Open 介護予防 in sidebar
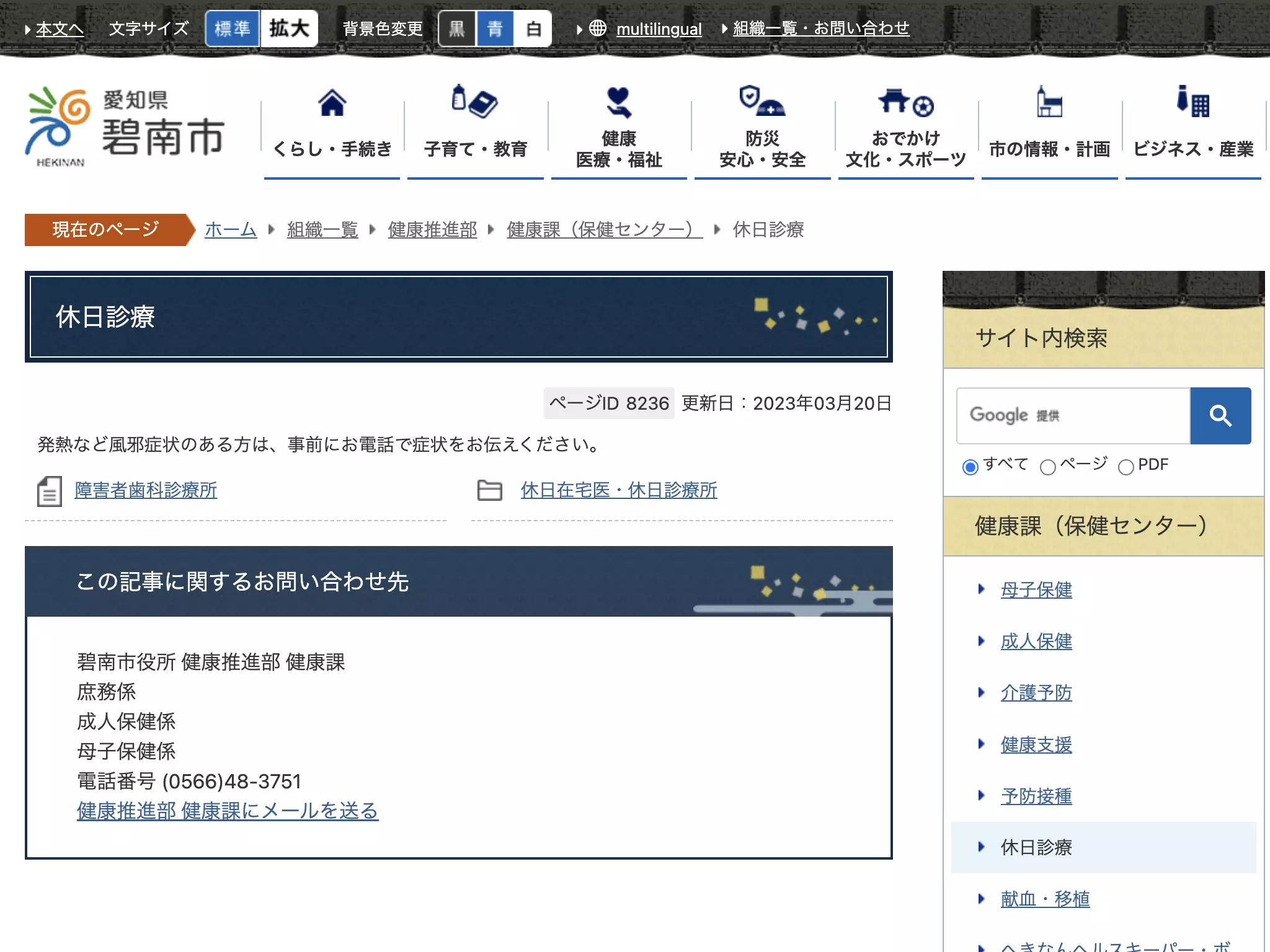This screenshot has width=1270, height=952. pyautogui.click(x=1036, y=692)
